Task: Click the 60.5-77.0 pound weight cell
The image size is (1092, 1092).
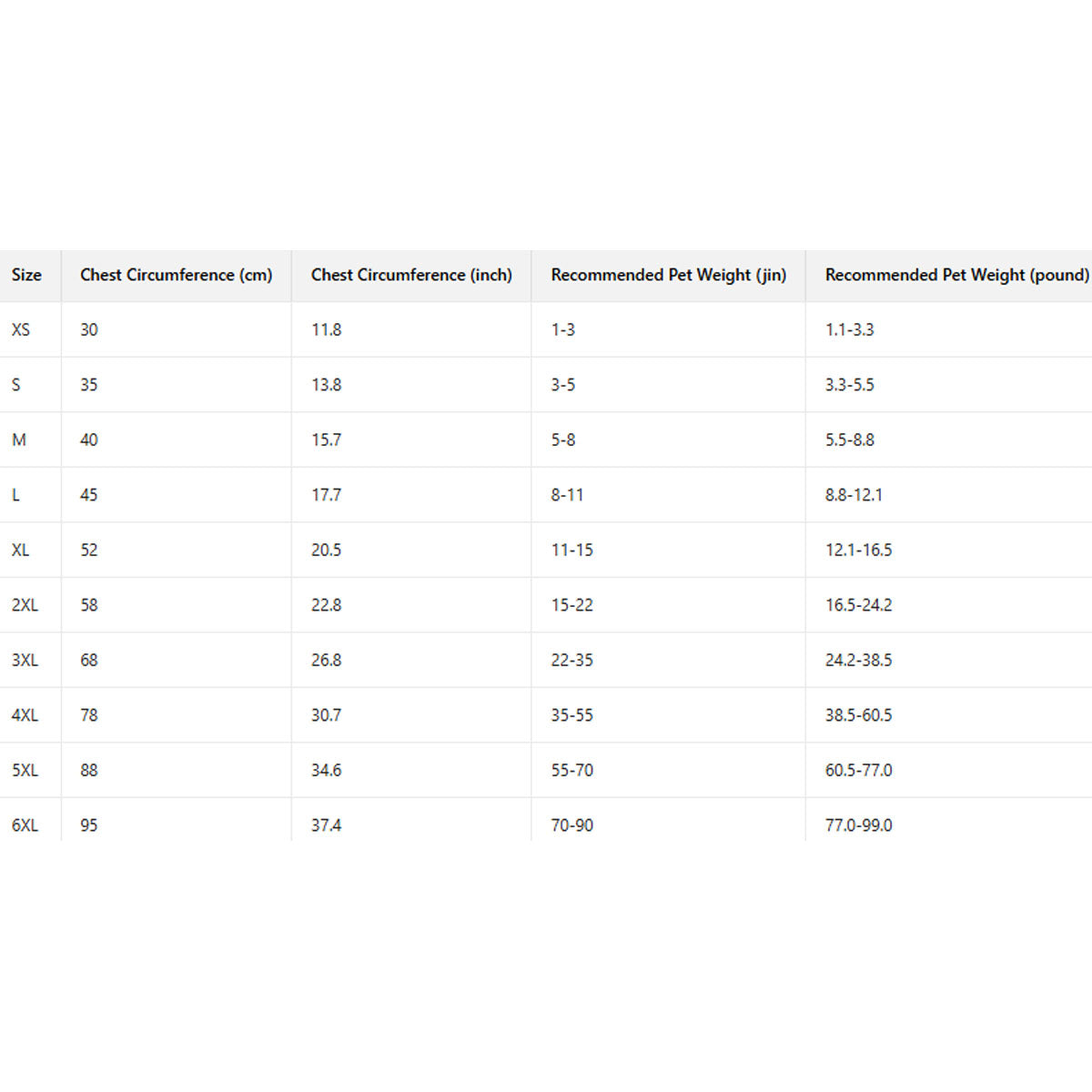Action: [x=858, y=770]
